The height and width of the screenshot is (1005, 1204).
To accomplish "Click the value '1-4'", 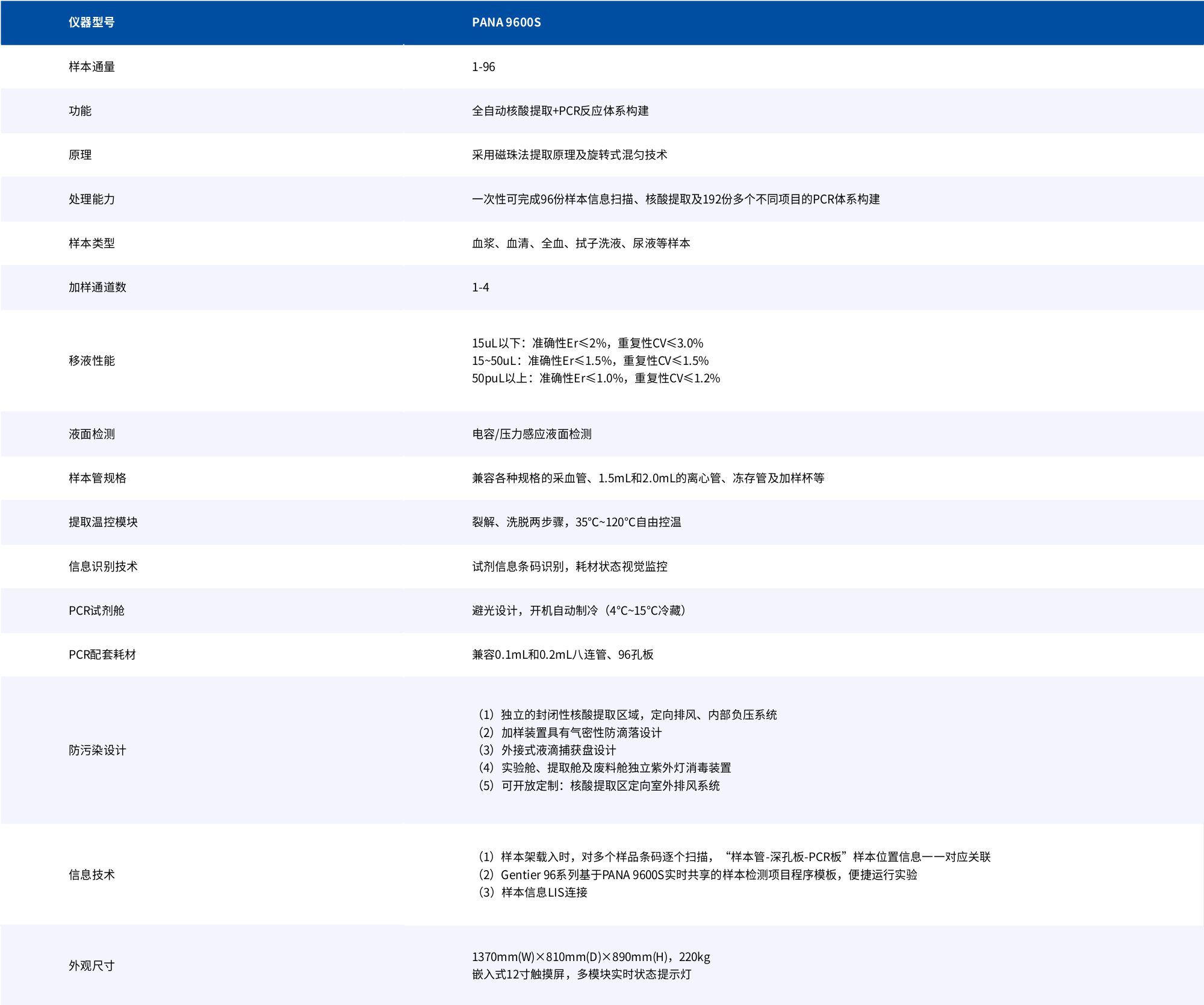I will coord(480,287).
